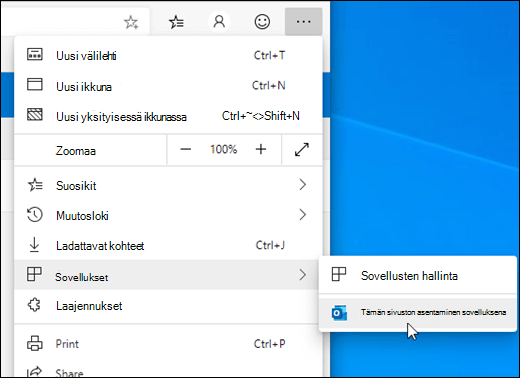Enter full screen with the diagonal arrow icon
This screenshot has width=520, height=378.
[x=302, y=149]
